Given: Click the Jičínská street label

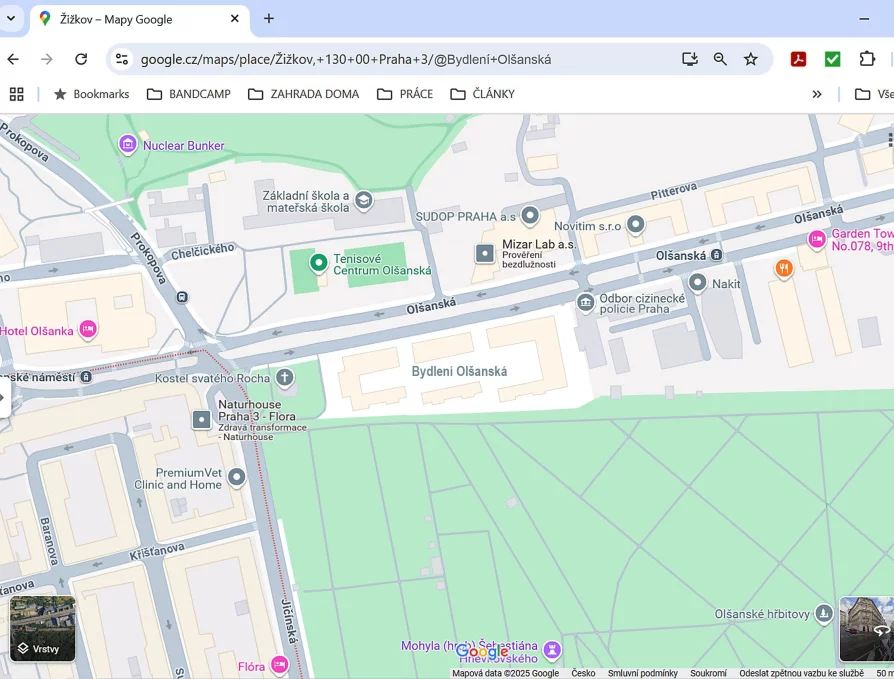Looking at the screenshot, I should click(x=290, y=623).
